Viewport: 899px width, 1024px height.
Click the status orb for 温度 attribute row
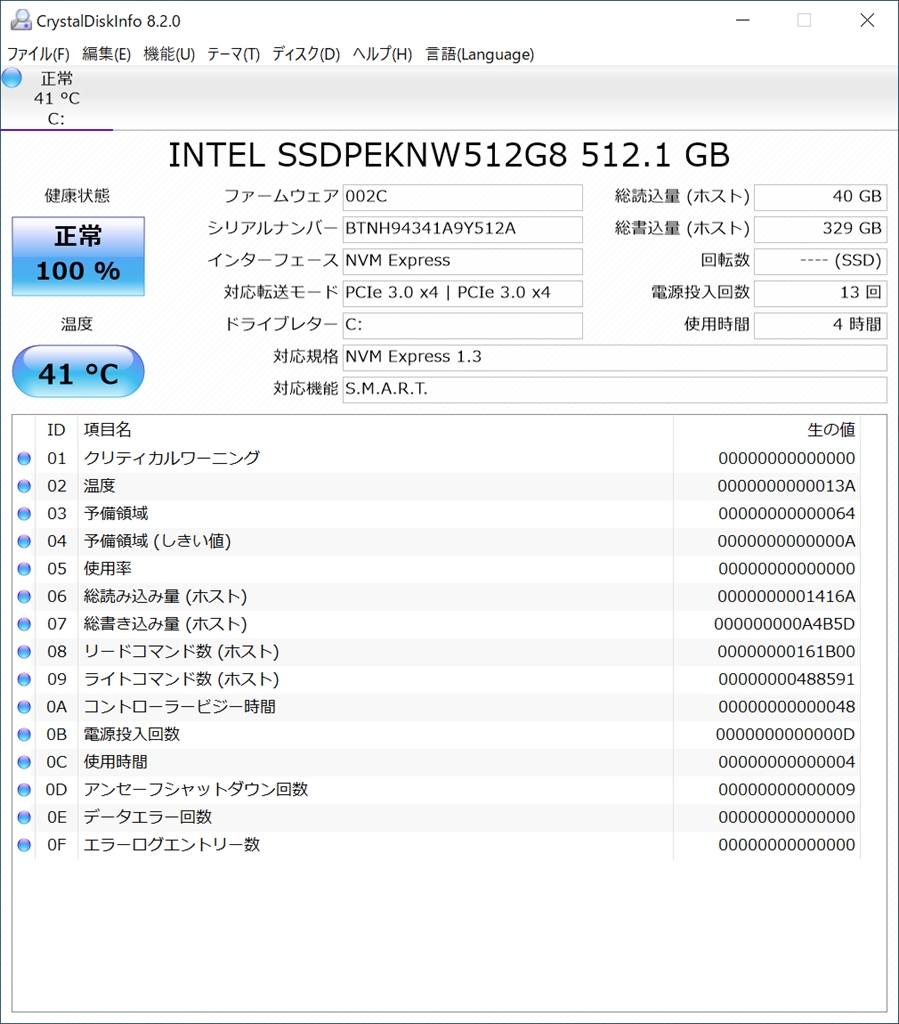pos(24,486)
